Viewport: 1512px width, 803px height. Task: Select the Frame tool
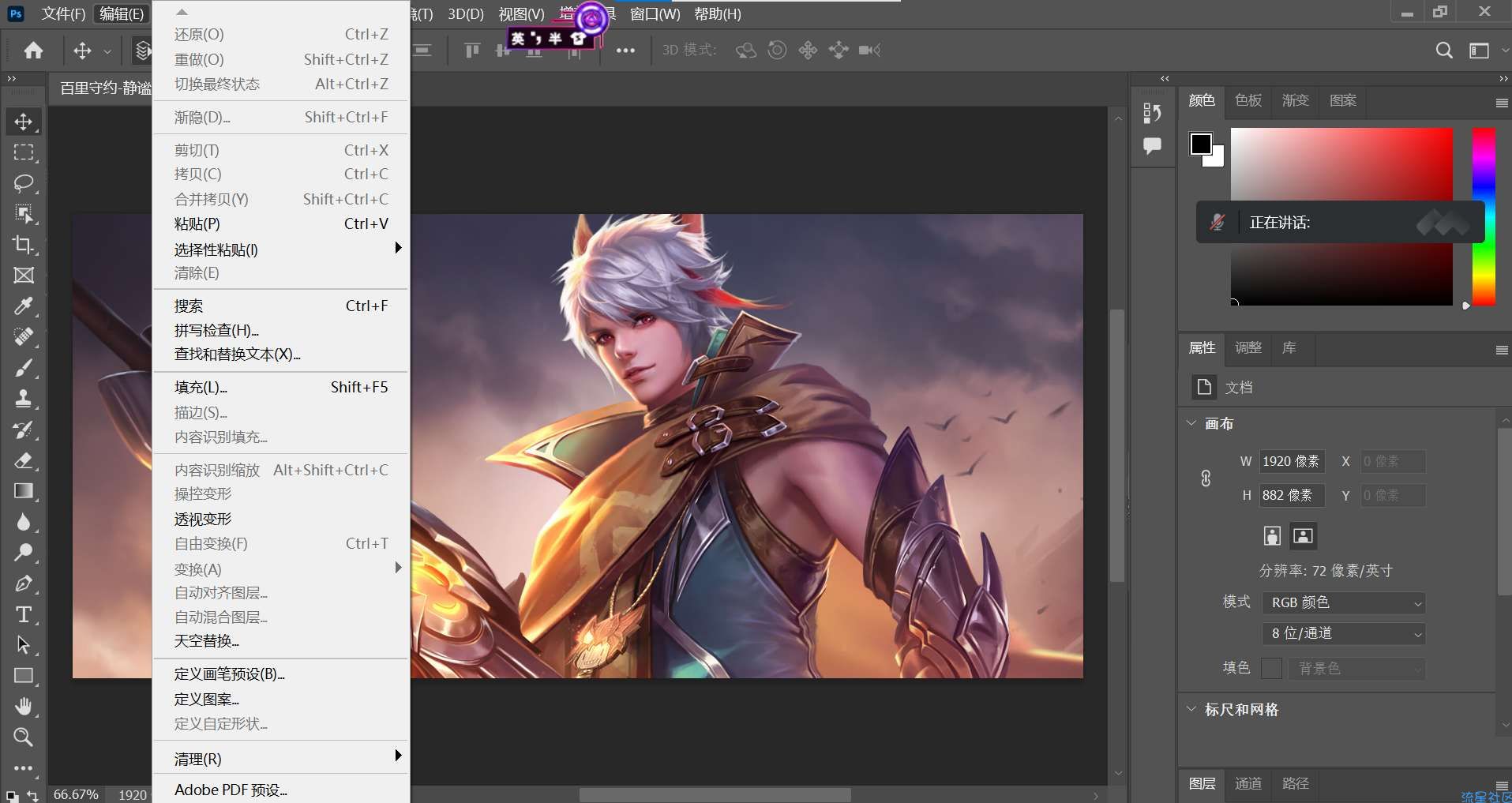pyautogui.click(x=24, y=276)
